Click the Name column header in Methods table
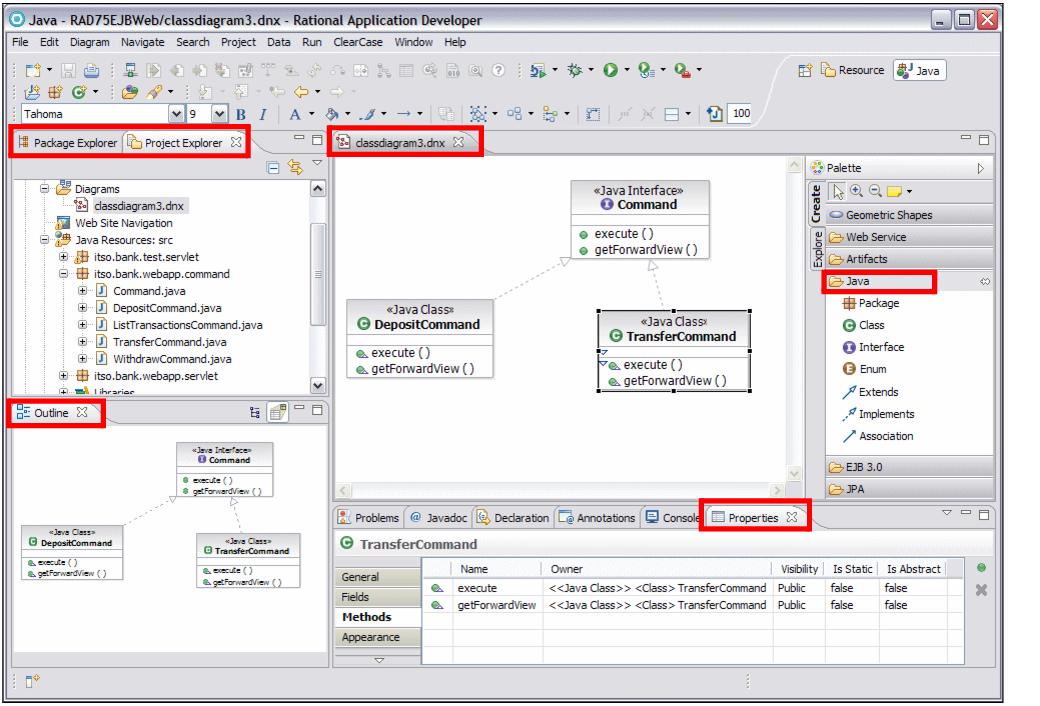 (x=497, y=569)
